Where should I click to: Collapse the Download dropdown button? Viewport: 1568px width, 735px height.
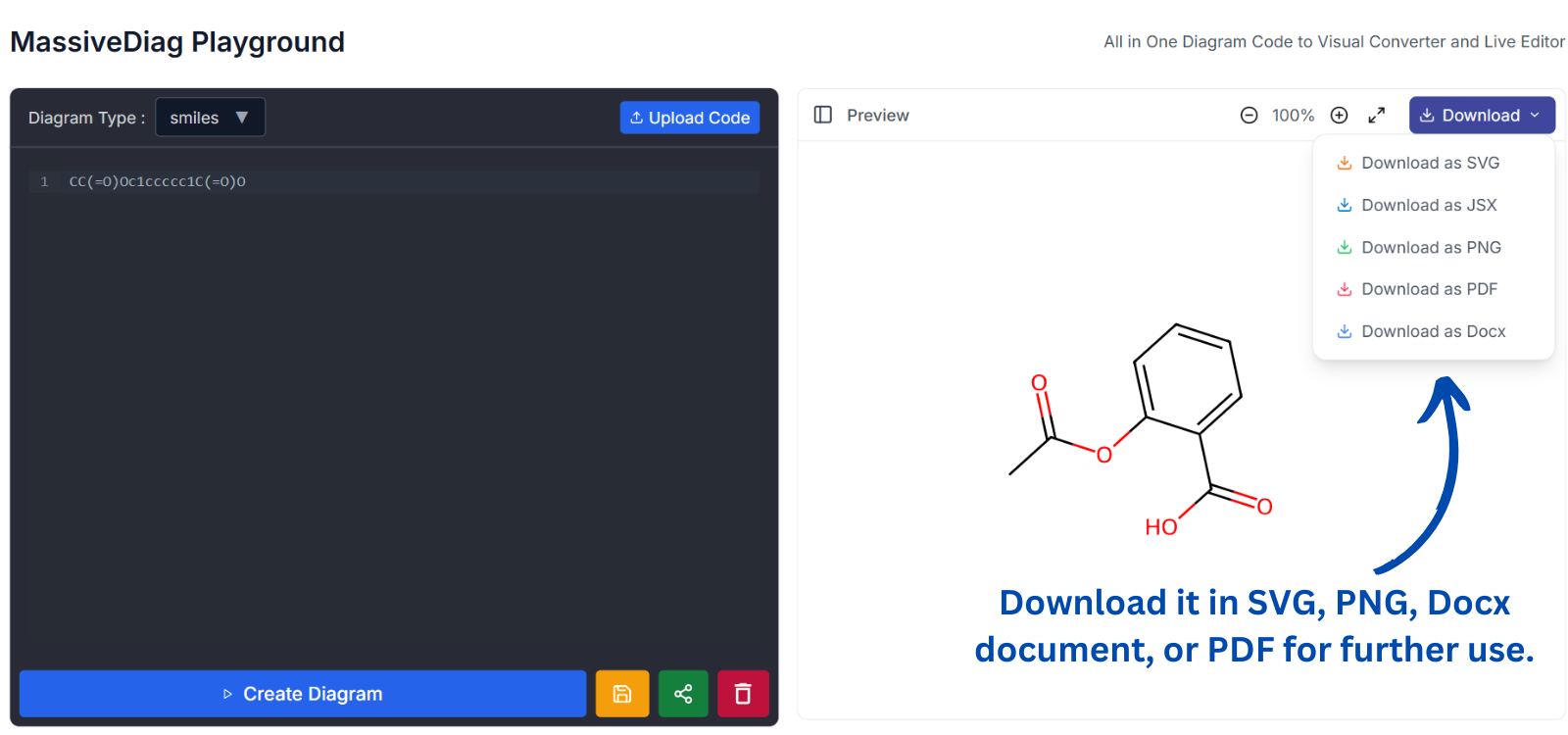[1481, 116]
